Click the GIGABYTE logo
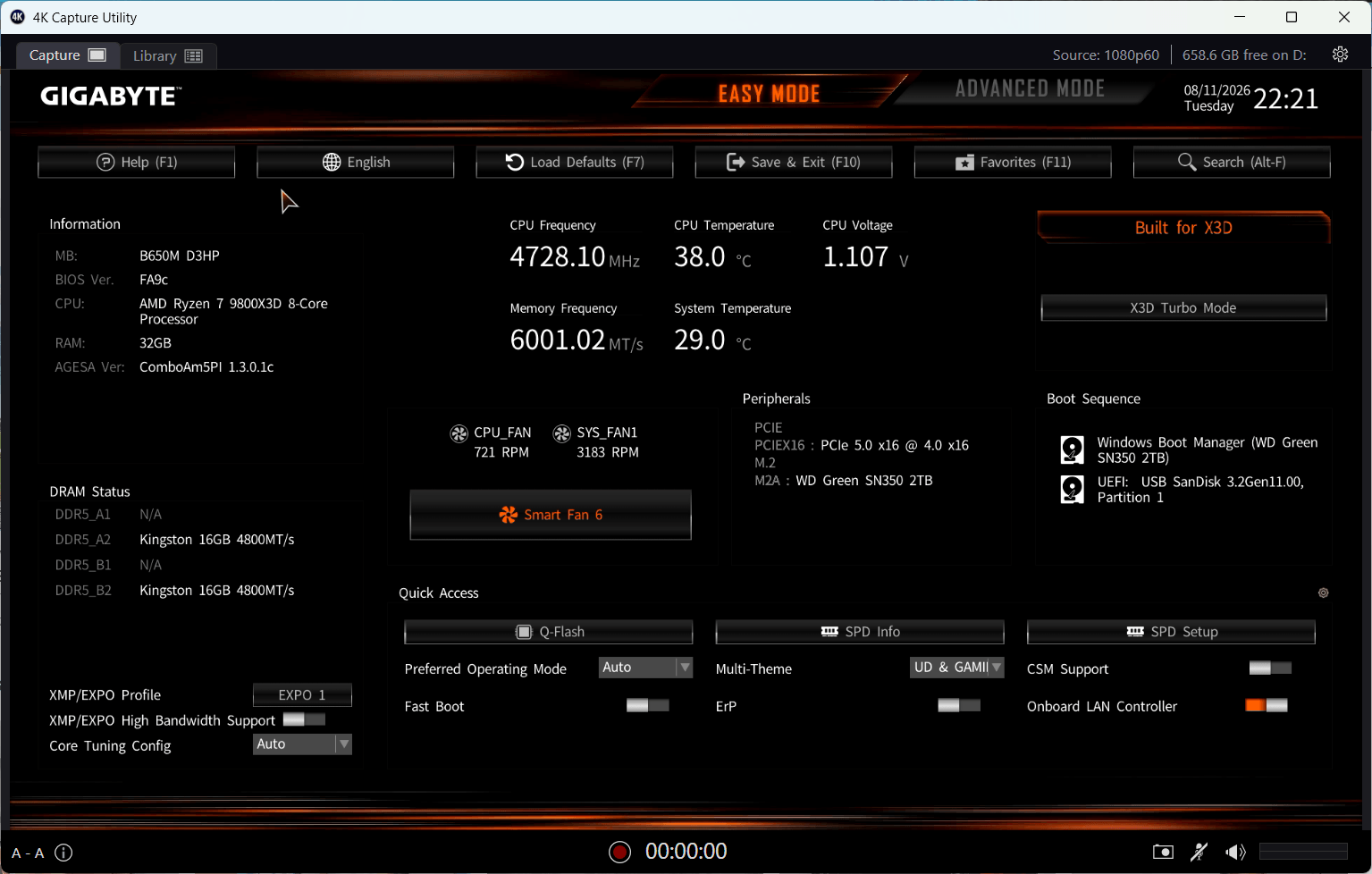The height and width of the screenshot is (874, 1372). pos(111,96)
